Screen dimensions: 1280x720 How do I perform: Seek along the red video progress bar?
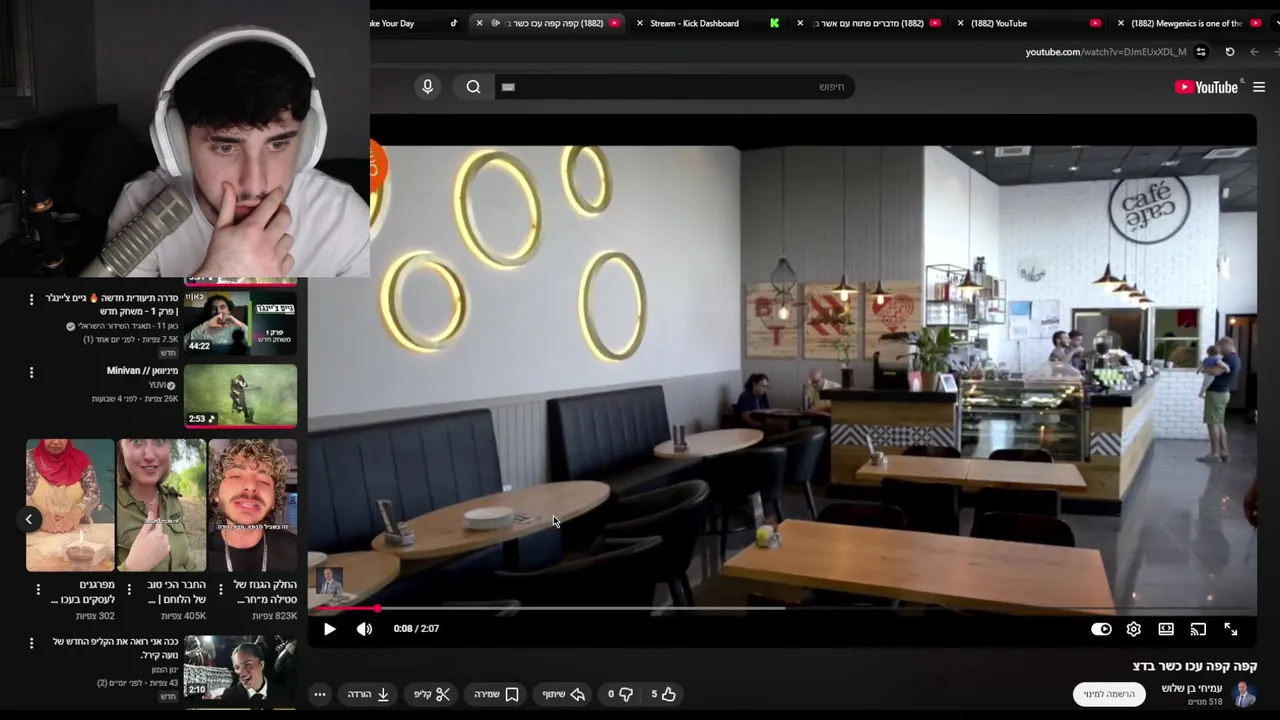click(x=783, y=608)
